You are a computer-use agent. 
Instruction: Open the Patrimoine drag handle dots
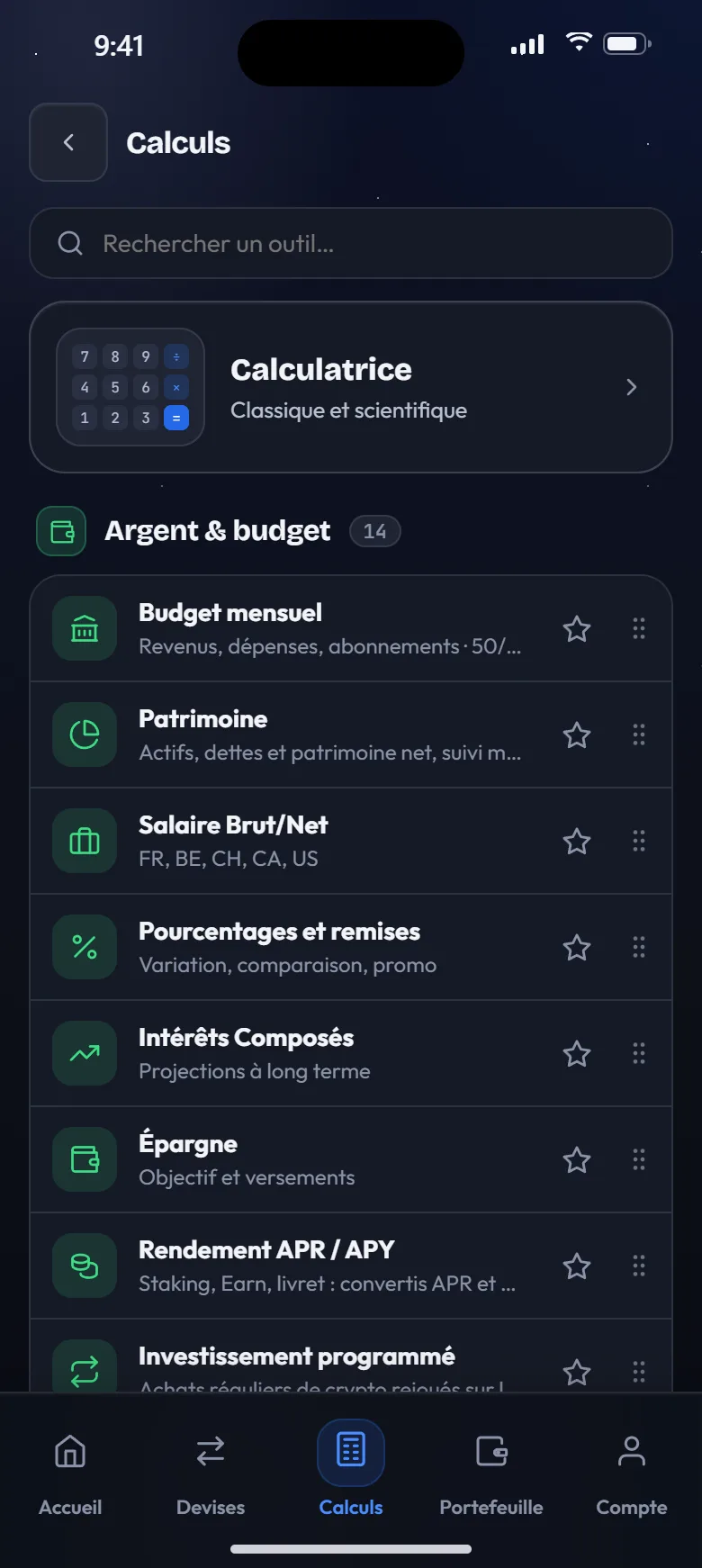(x=639, y=734)
